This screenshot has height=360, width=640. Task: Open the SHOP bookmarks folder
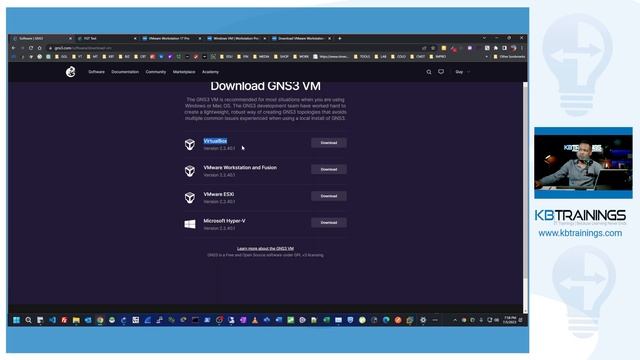coord(282,57)
